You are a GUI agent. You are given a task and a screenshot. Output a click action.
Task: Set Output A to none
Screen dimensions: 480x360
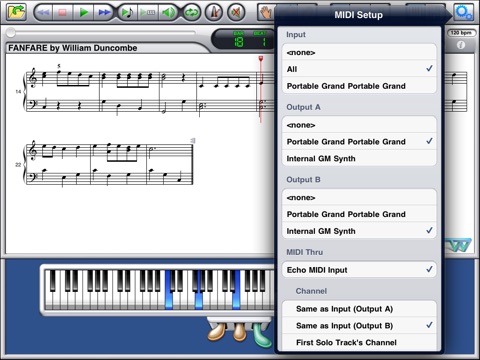tap(359, 125)
